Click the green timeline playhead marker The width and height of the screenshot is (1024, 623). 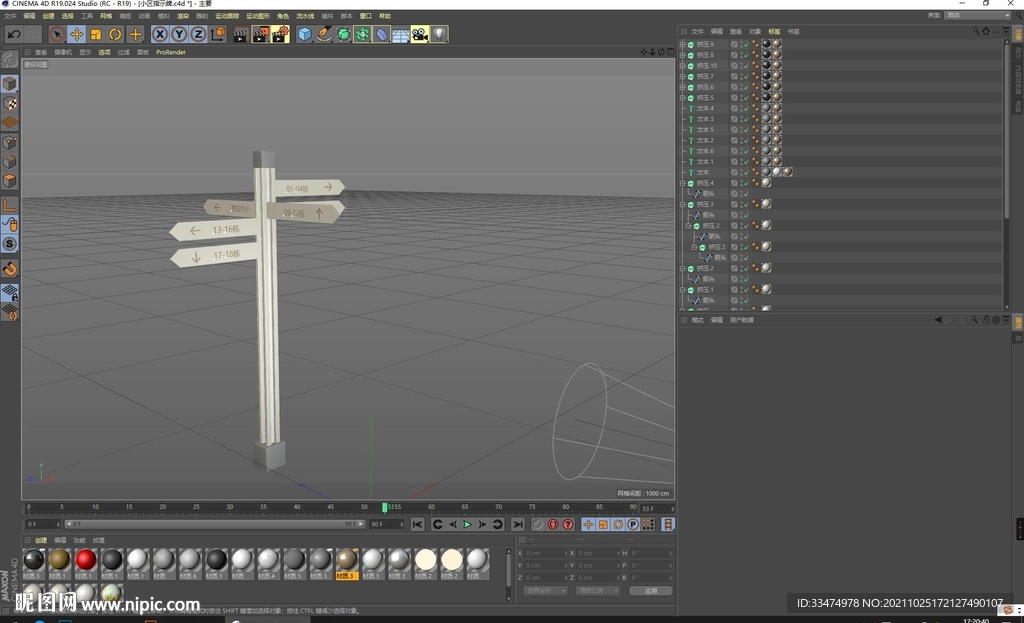click(x=384, y=507)
